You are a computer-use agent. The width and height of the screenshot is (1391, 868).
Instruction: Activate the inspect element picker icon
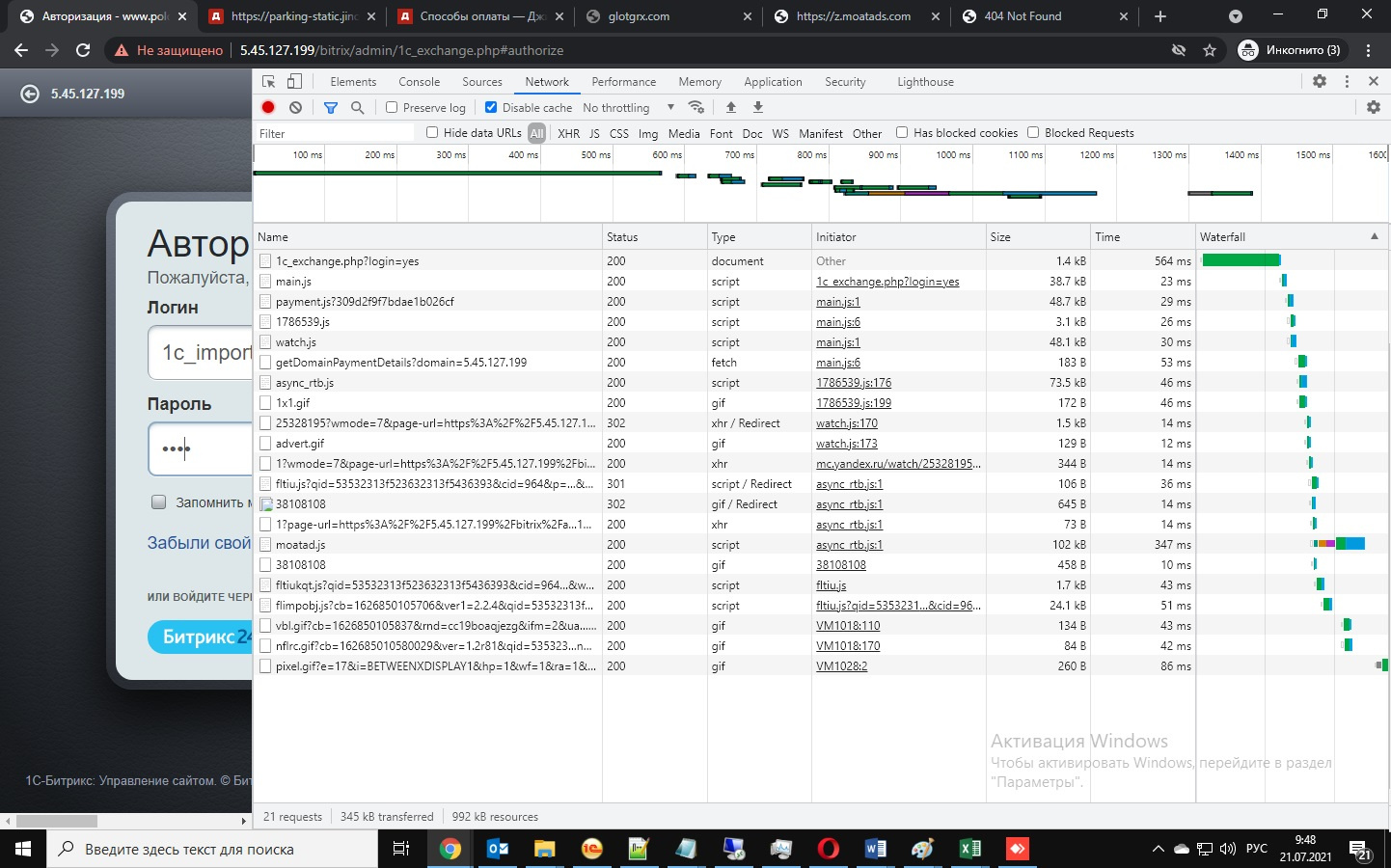click(x=269, y=82)
